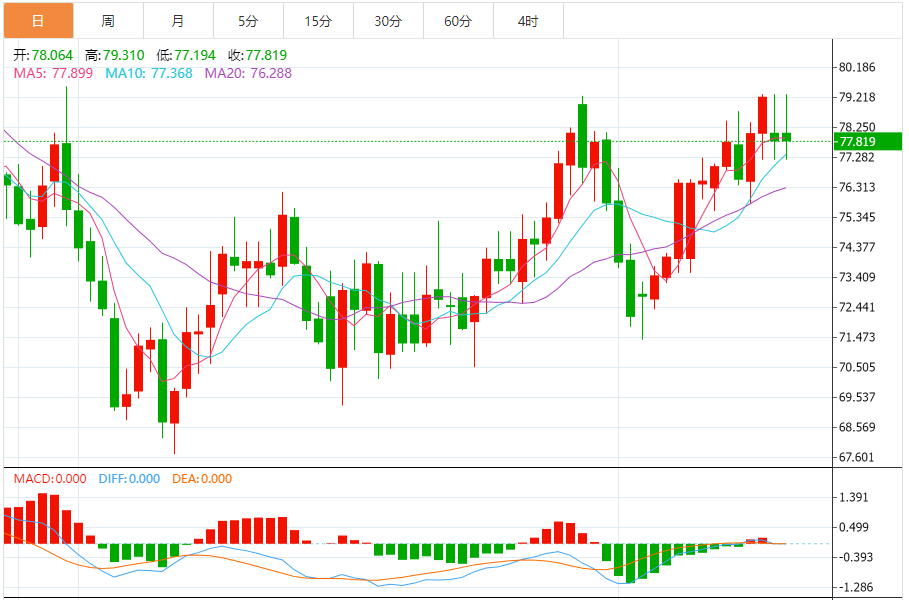This screenshot has width=909, height=600.
Task: Click the 70.505 price axis label
Action: pyautogui.click(x=857, y=367)
